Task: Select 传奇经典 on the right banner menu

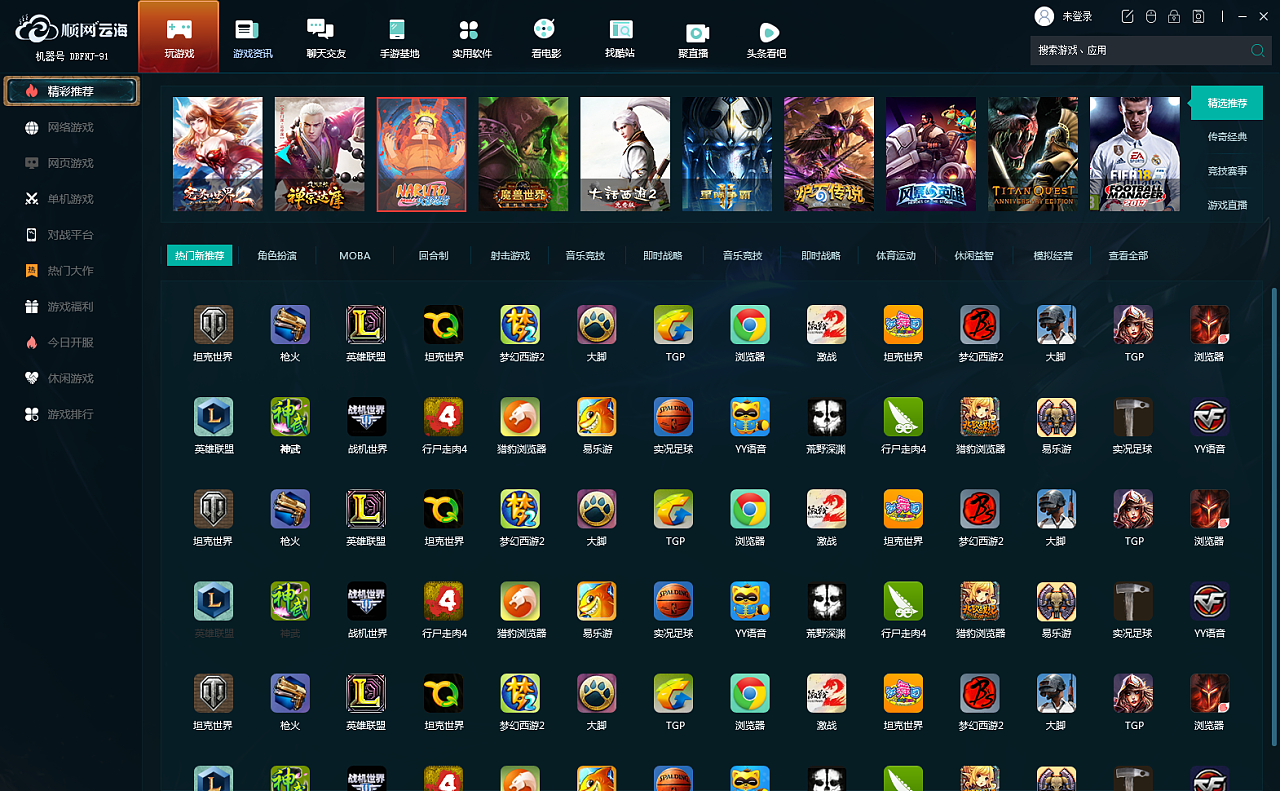Action: pos(1227,137)
